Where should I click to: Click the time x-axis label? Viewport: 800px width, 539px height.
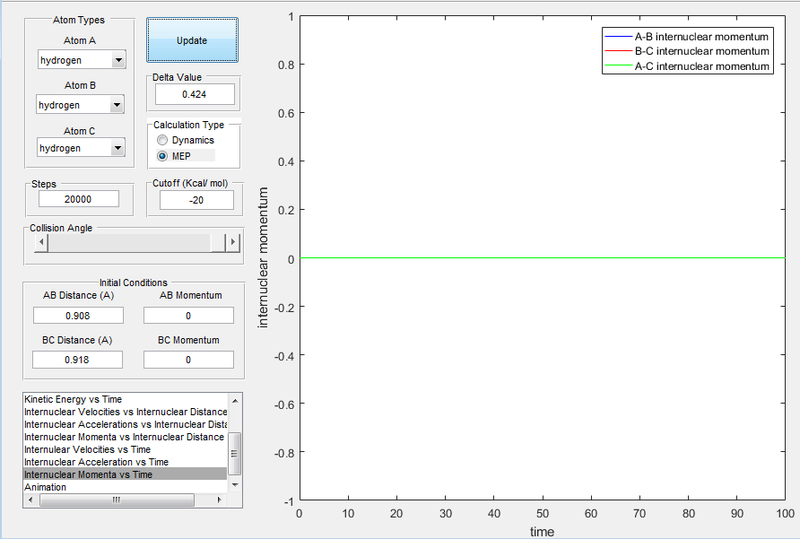(542, 531)
